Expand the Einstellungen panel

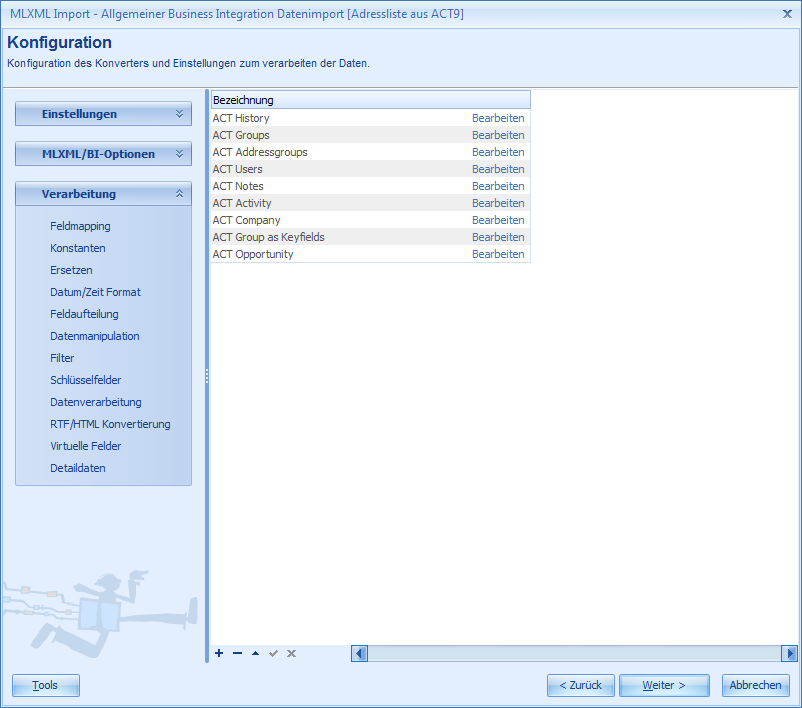tap(103, 113)
